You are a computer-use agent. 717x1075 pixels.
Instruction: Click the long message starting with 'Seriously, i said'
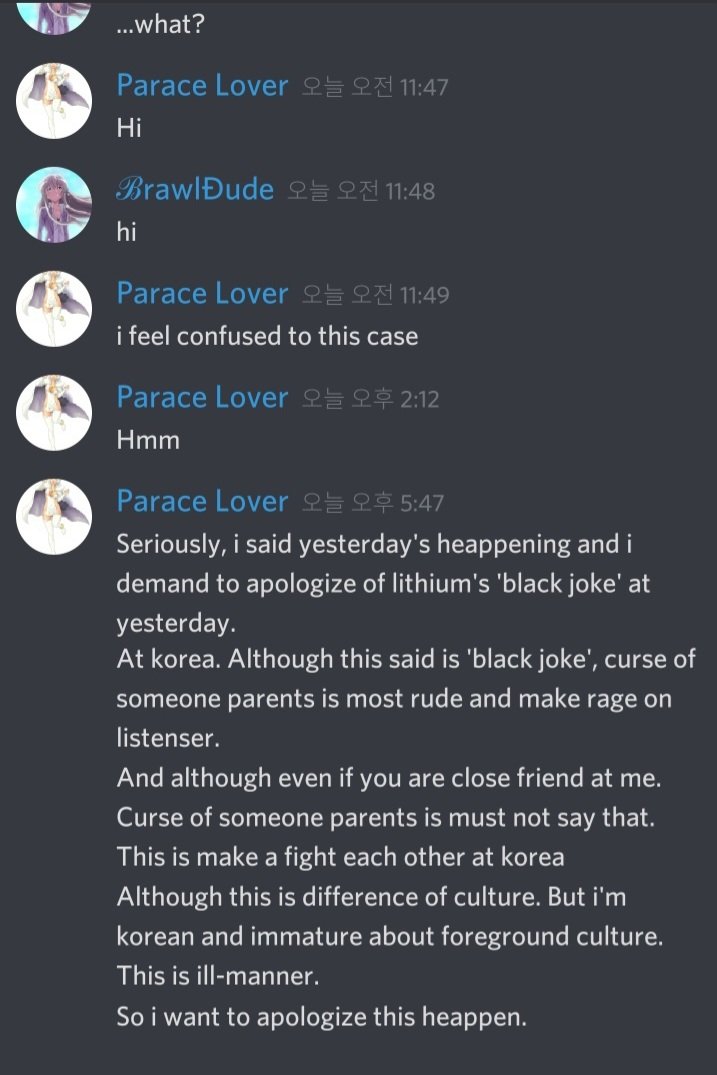tap(406, 780)
